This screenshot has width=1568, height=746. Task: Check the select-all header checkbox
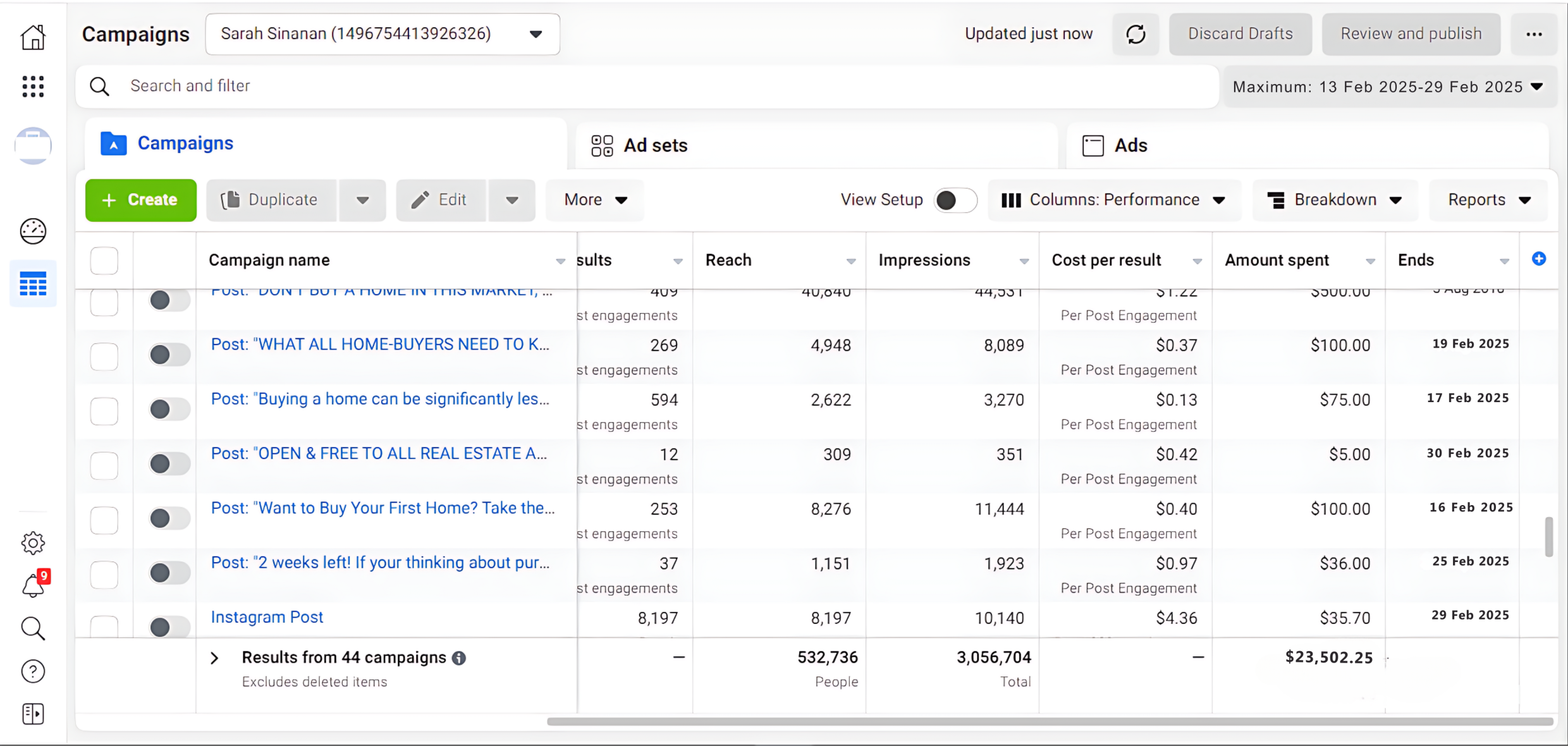104,260
